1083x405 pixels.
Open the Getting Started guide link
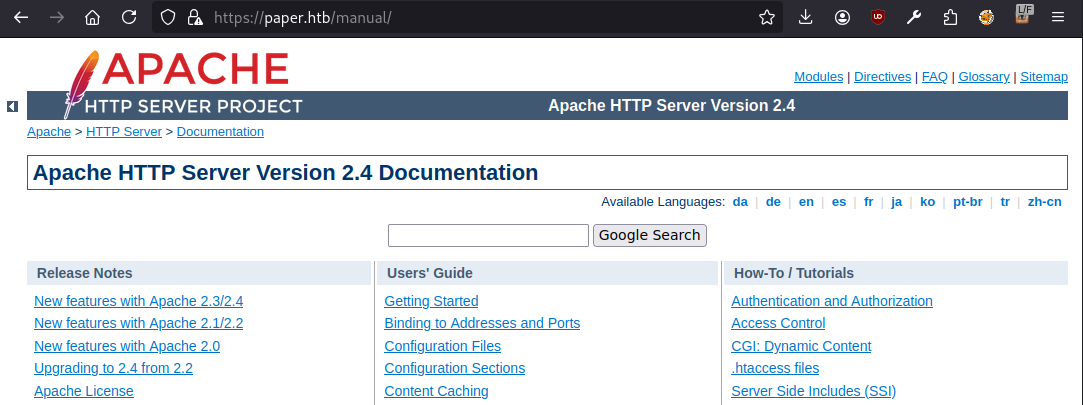click(x=431, y=301)
